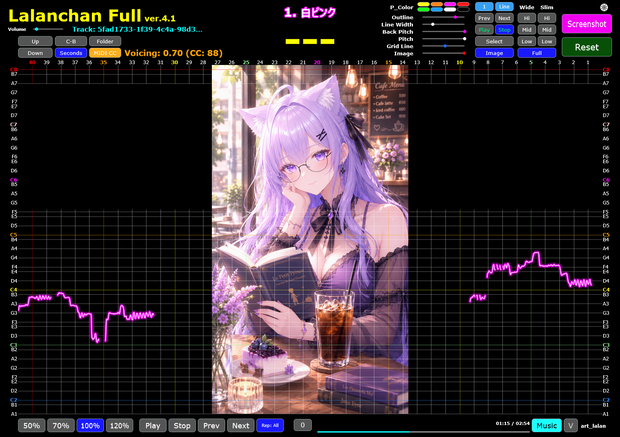The image size is (620, 437).
Task: Pick the orange P_Color swatch
Action: click(437, 4)
